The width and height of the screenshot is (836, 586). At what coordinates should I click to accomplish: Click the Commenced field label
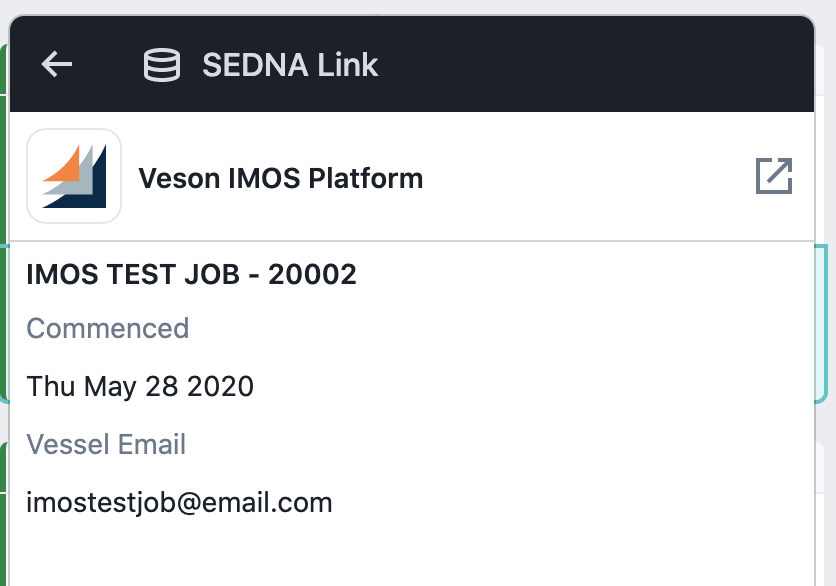(108, 328)
